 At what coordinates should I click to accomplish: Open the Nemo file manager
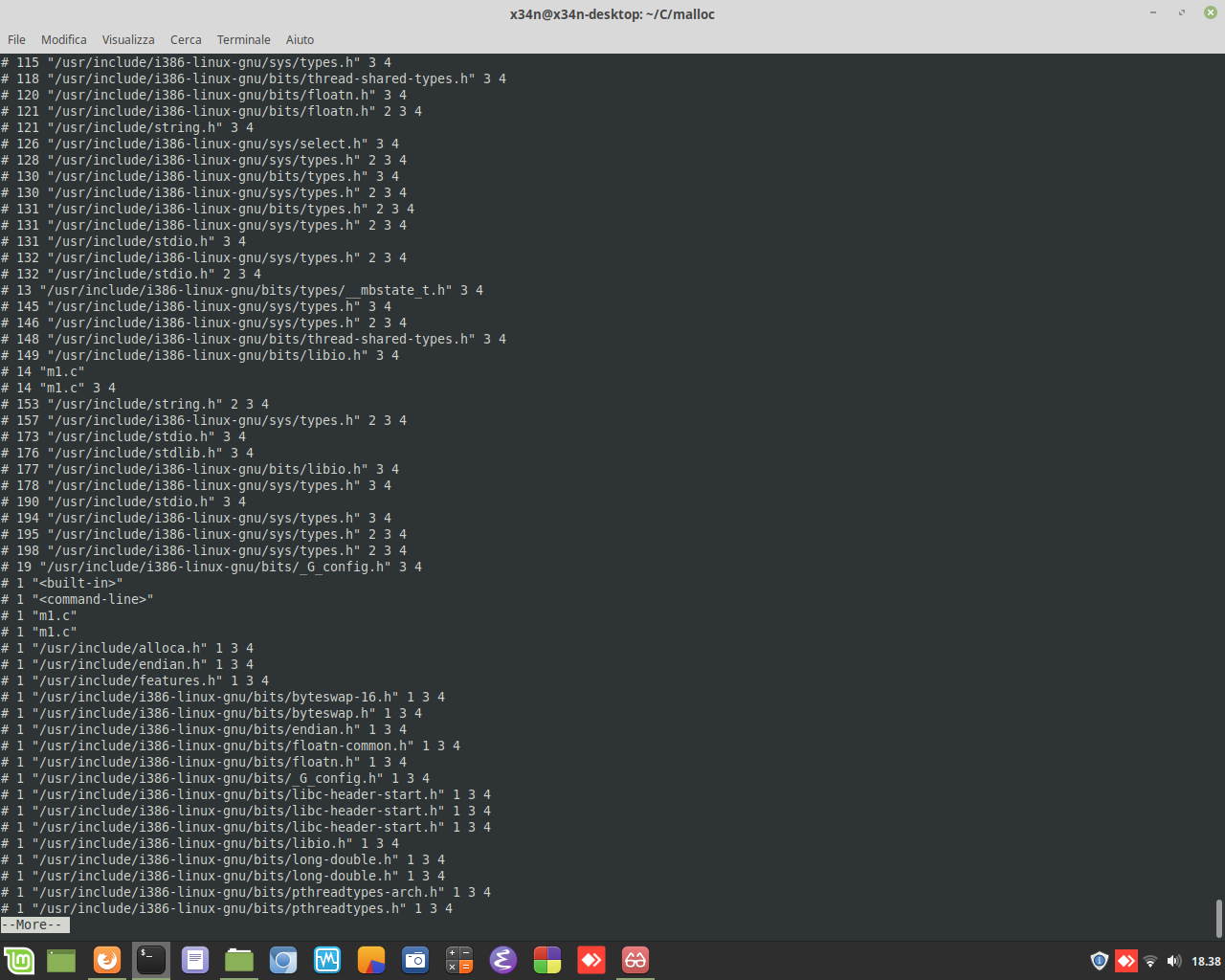click(x=238, y=960)
